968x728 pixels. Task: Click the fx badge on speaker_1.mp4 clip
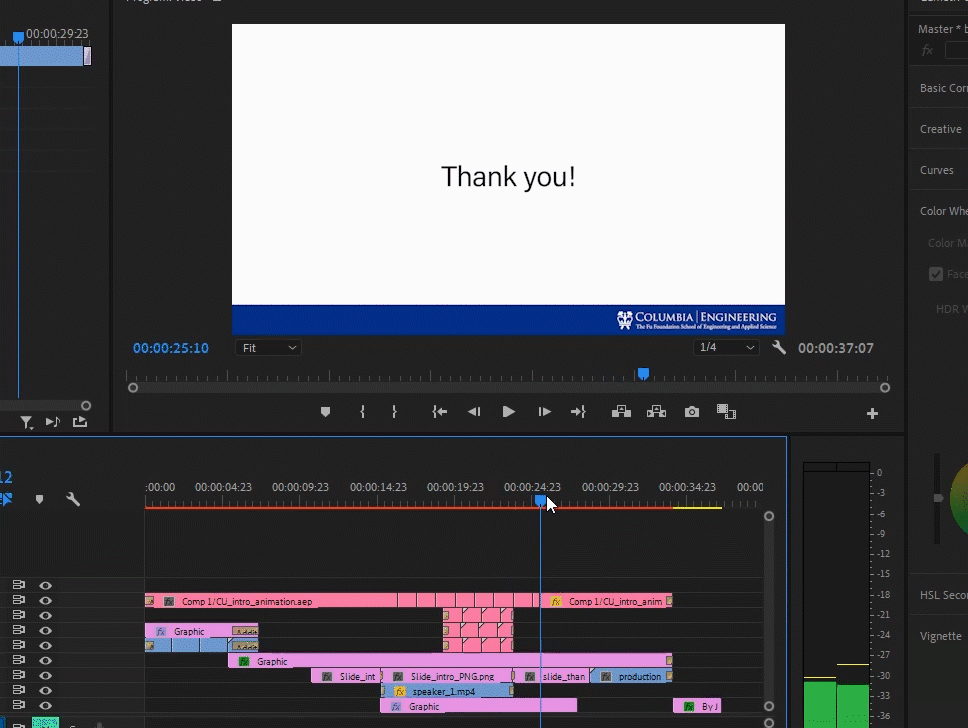coord(399,692)
